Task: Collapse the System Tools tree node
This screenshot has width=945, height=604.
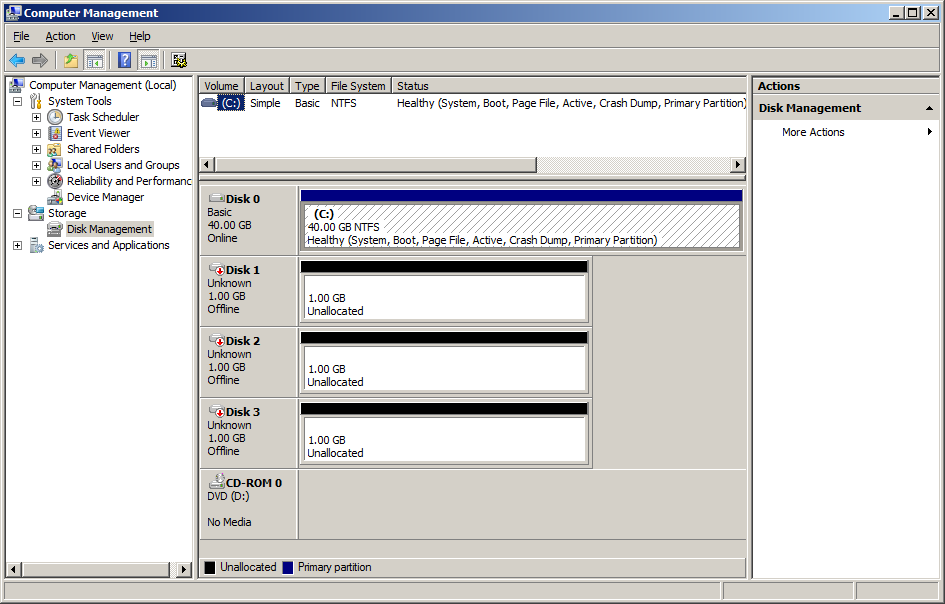Action: coord(17,101)
